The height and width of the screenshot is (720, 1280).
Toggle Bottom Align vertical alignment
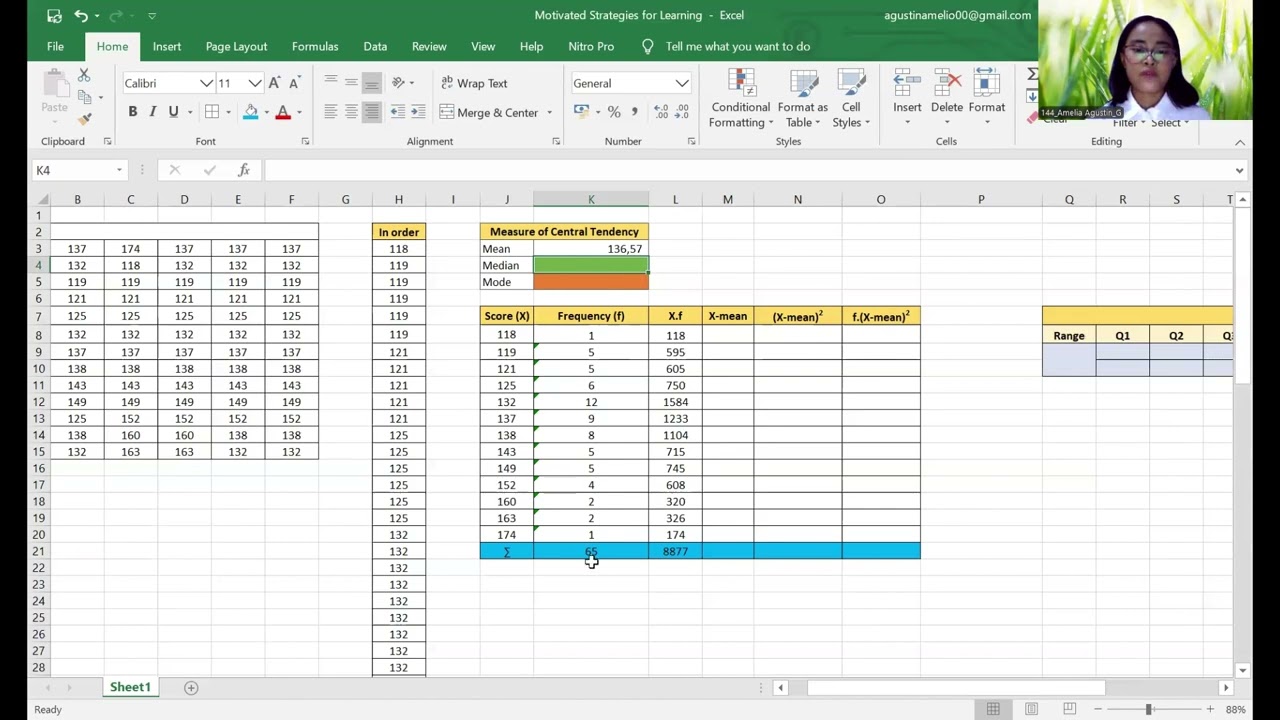click(372, 83)
